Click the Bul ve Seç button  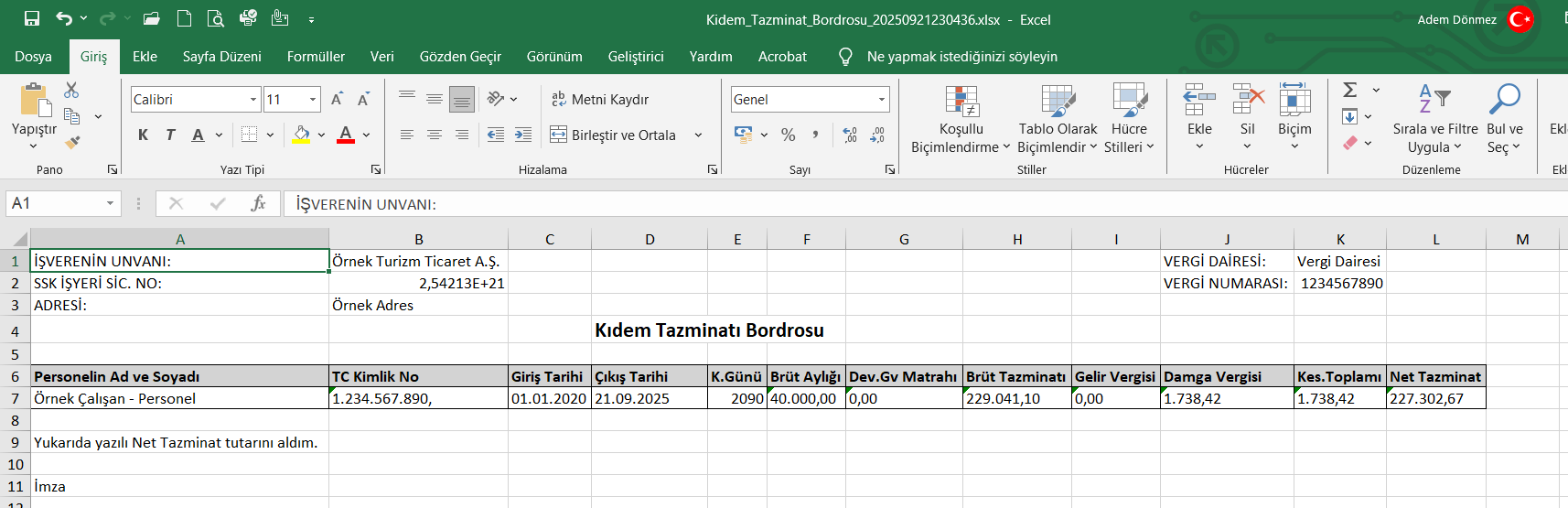[1505, 119]
